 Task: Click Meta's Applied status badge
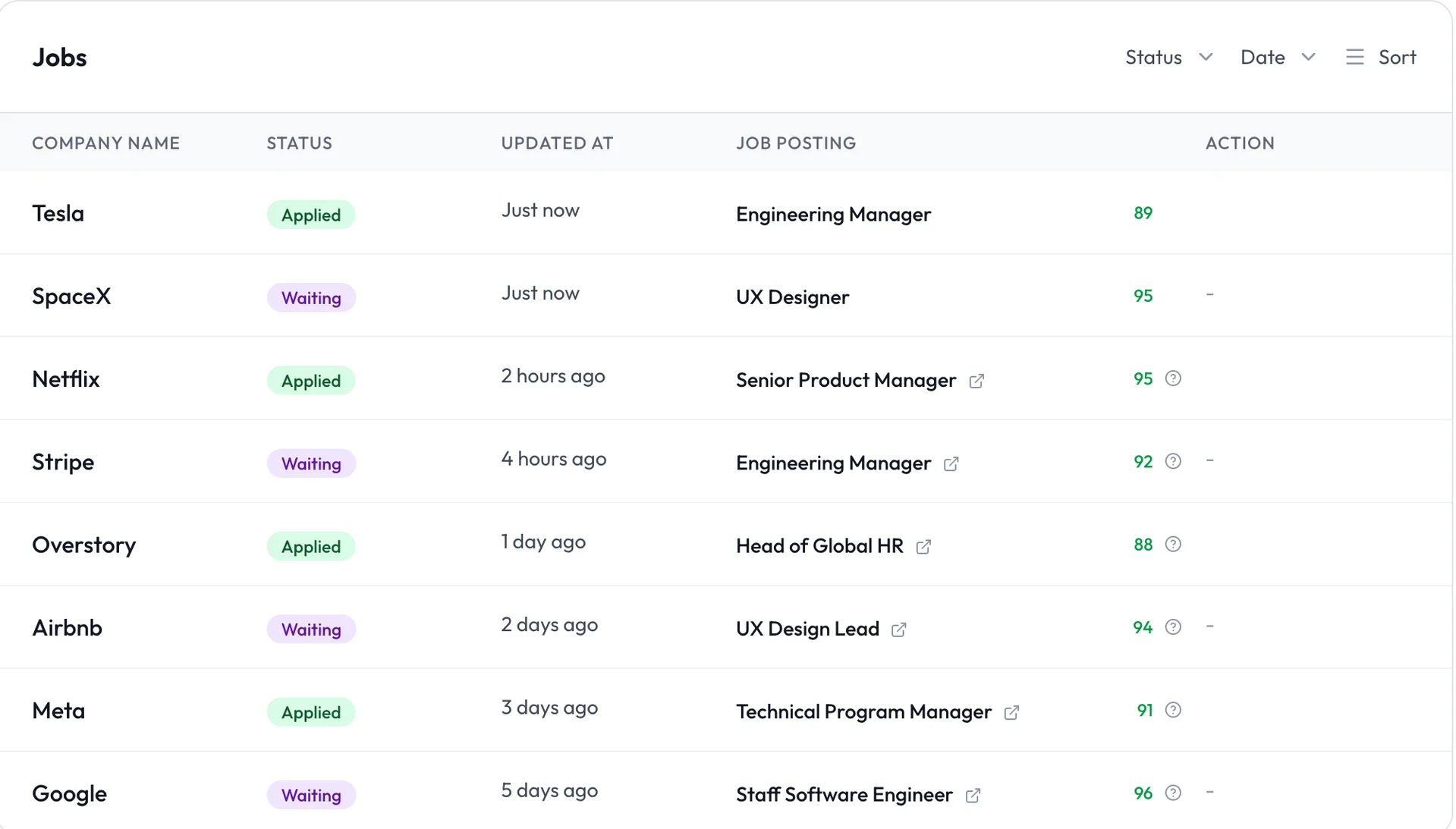(311, 712)
